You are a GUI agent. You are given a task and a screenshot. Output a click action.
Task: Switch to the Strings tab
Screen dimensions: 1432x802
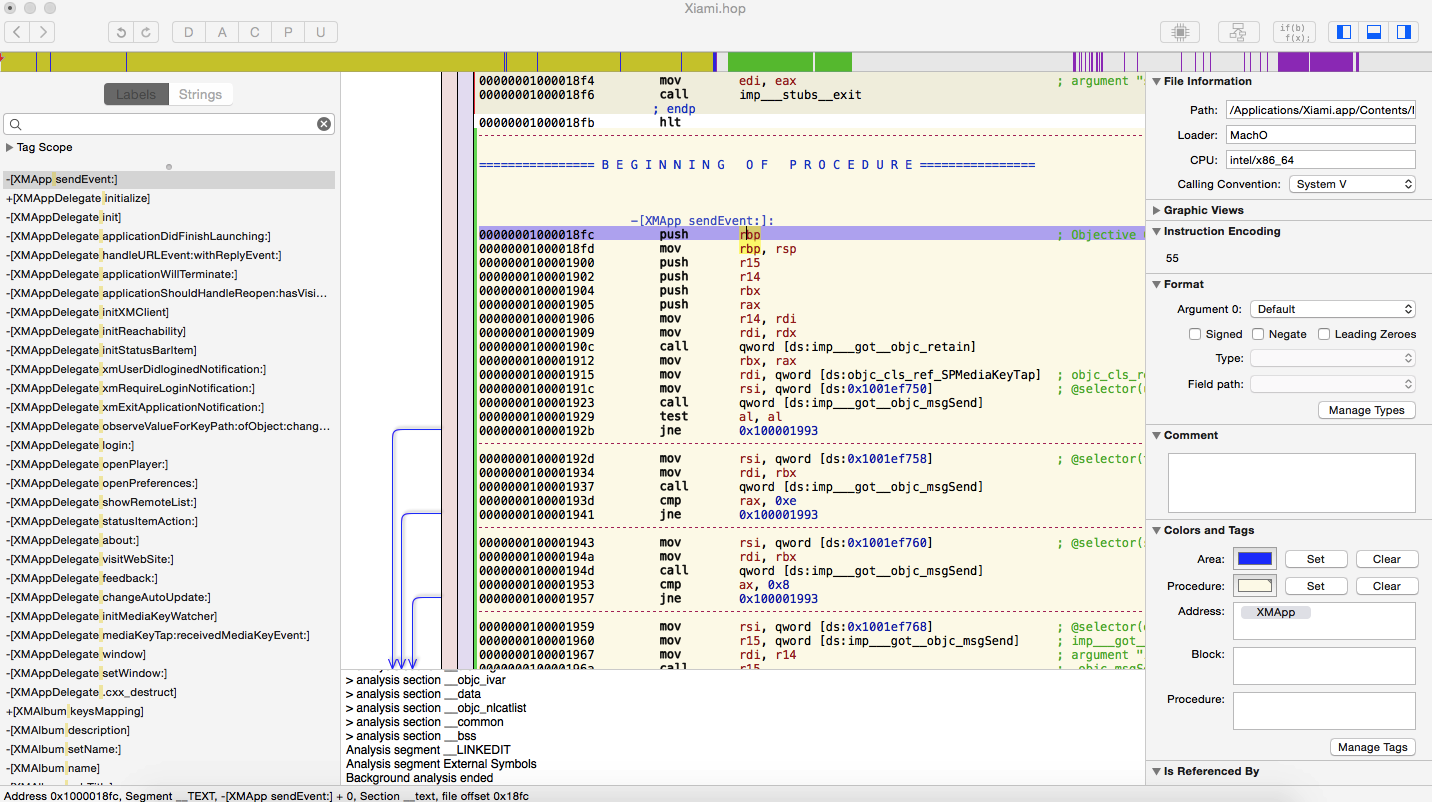(200, 95)
